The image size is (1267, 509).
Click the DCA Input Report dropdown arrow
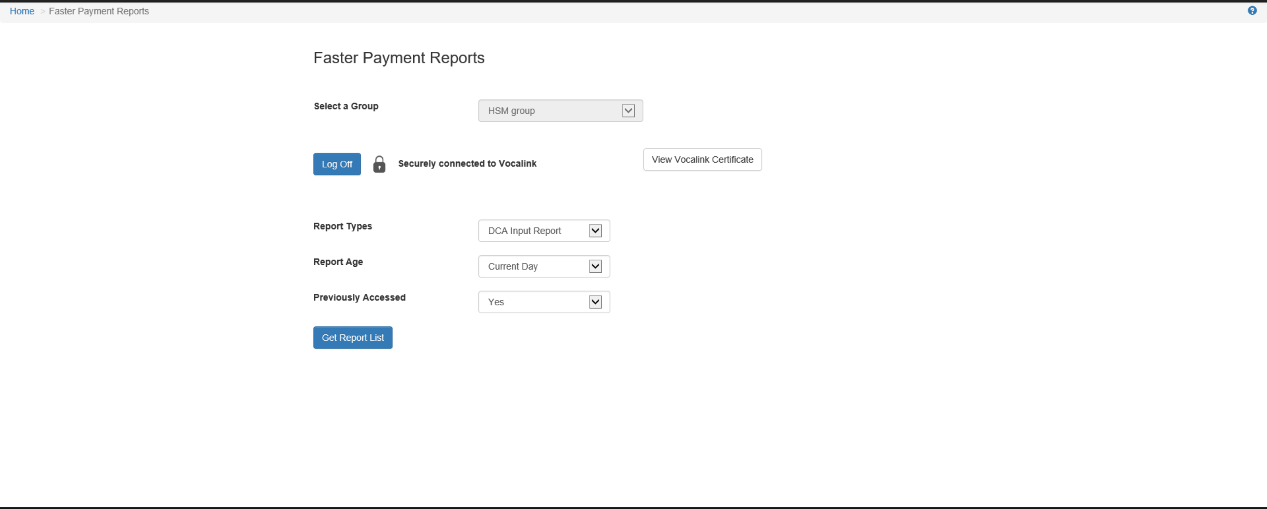coord(595,231)
